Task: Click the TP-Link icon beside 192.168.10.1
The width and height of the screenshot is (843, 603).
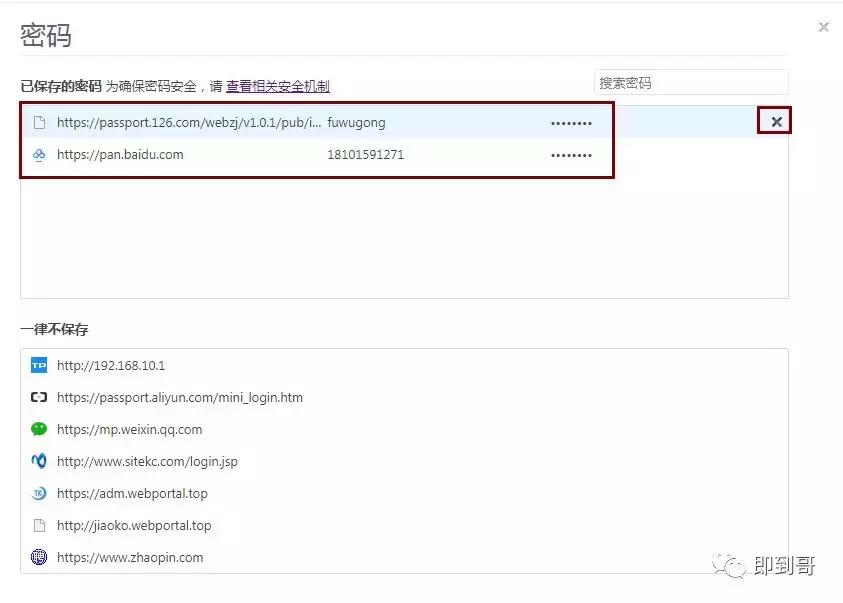Action: tap(39, 365)
